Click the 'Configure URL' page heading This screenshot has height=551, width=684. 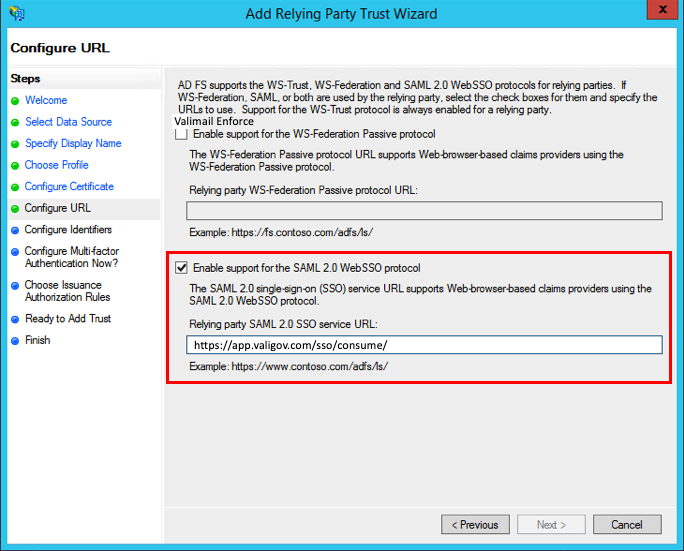(x=60, y=48)
